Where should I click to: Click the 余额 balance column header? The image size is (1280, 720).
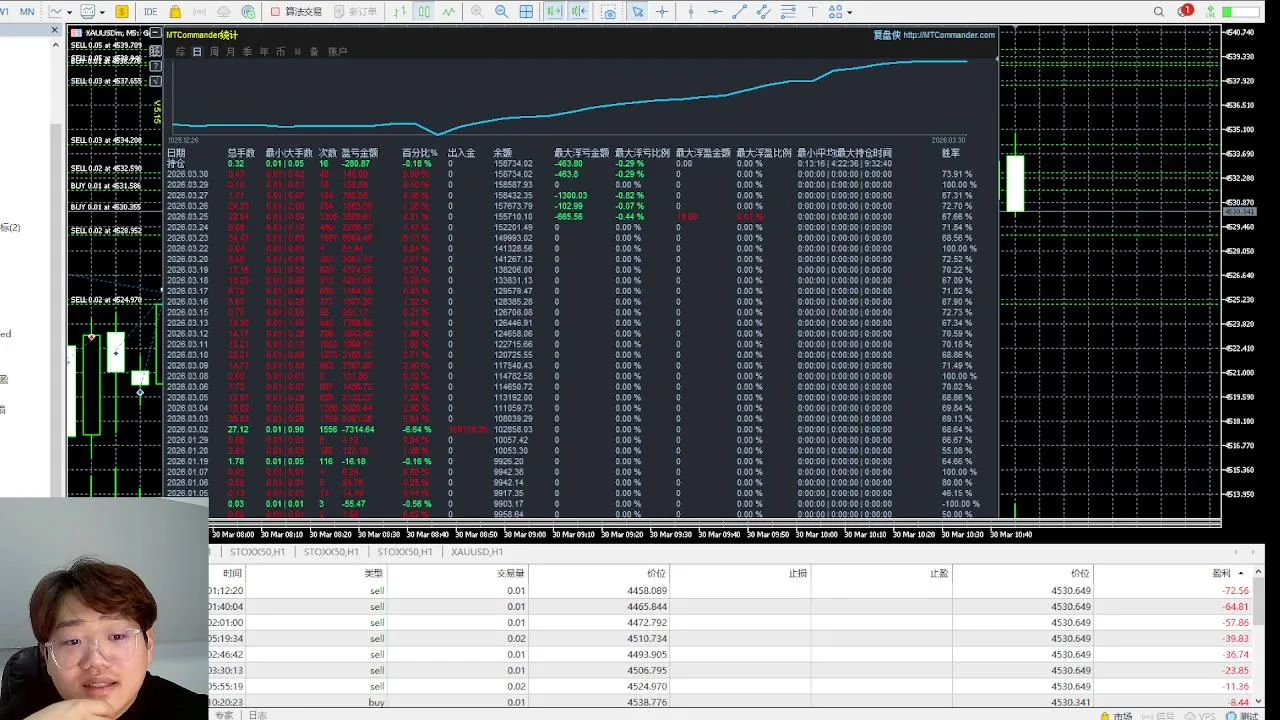coord(503,153)
